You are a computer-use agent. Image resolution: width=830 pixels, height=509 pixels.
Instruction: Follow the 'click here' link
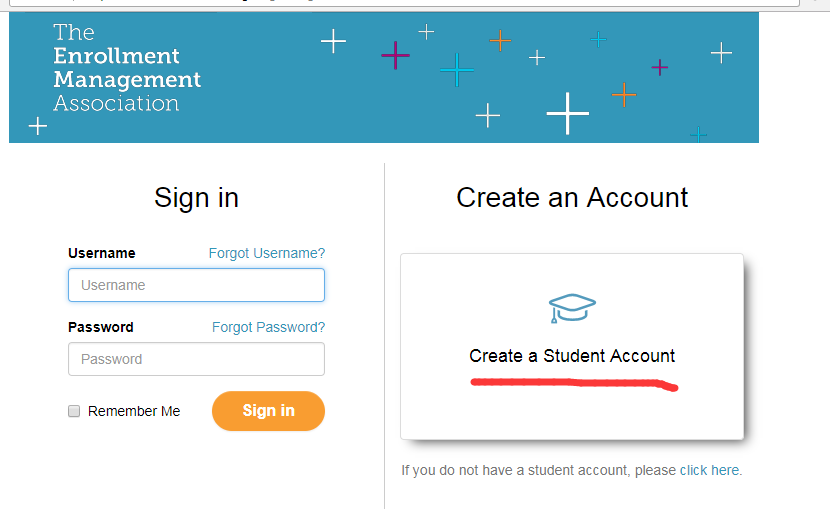click(709, 470)
